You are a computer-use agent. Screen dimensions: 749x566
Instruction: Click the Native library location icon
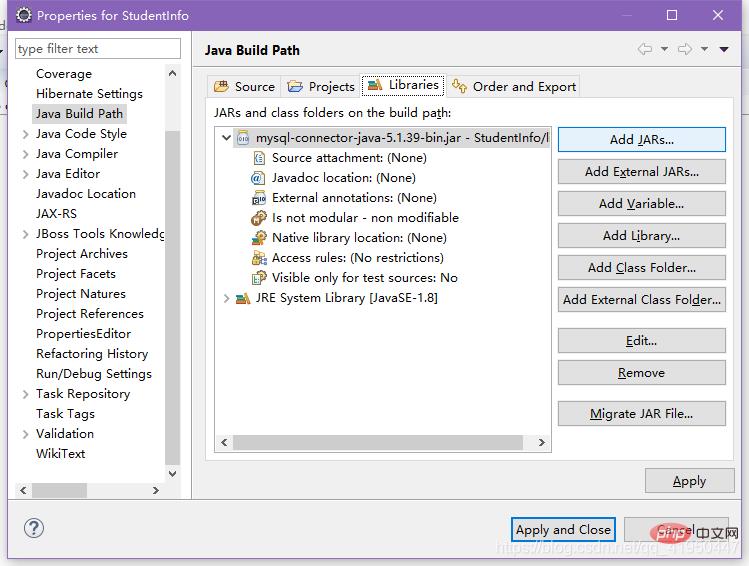259,238
